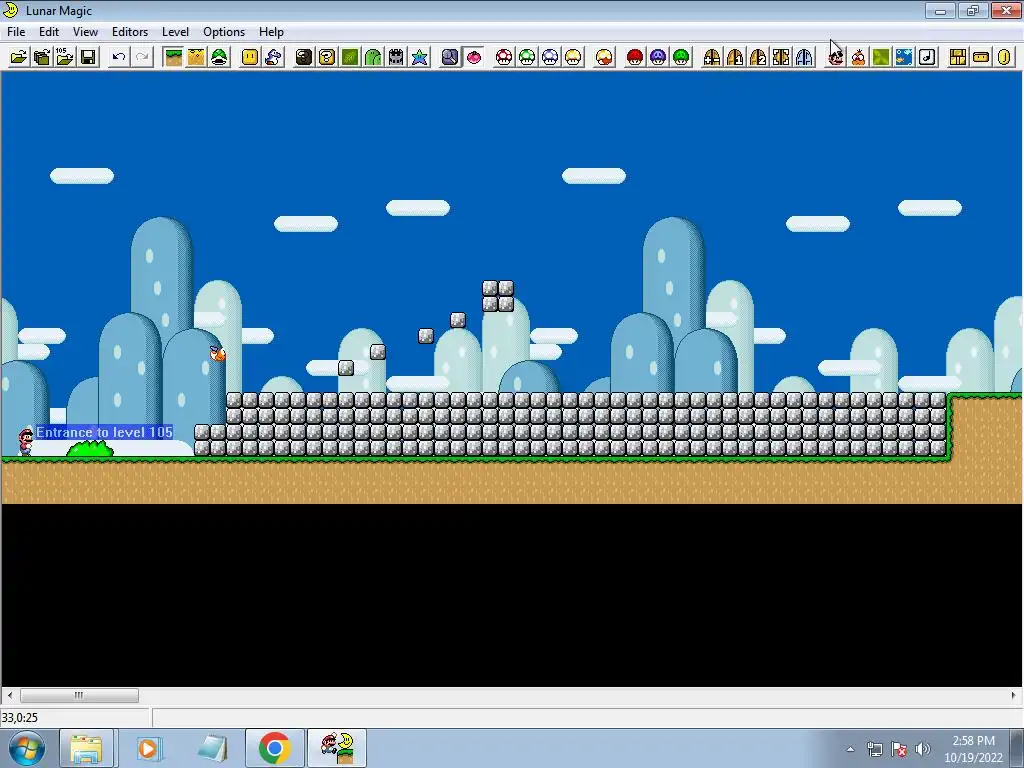Click the orange poison mushroom icon
1024x768 pixels.
[x=605, y=57]
